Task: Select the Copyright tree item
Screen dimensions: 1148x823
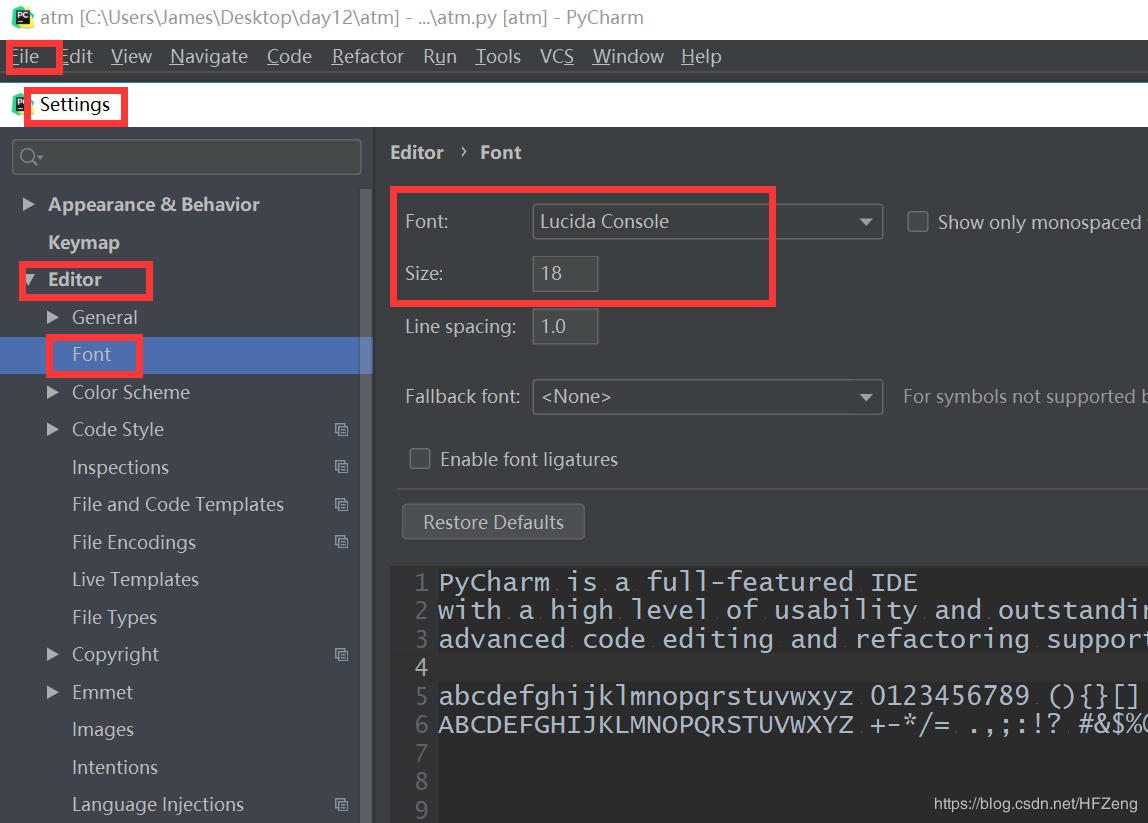Action: pyautogui.click(x=116, y=655)
